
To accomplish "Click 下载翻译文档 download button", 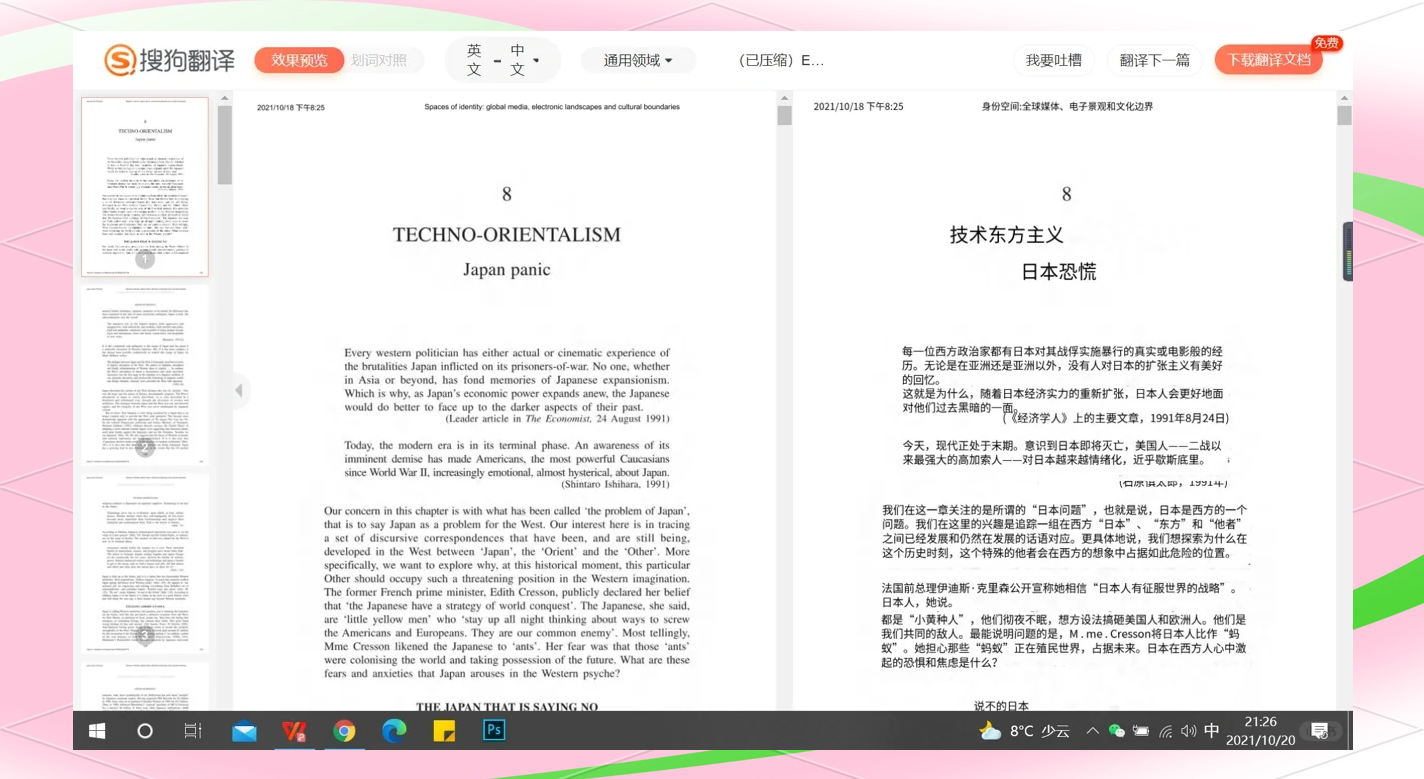I will click(1269, 60).
